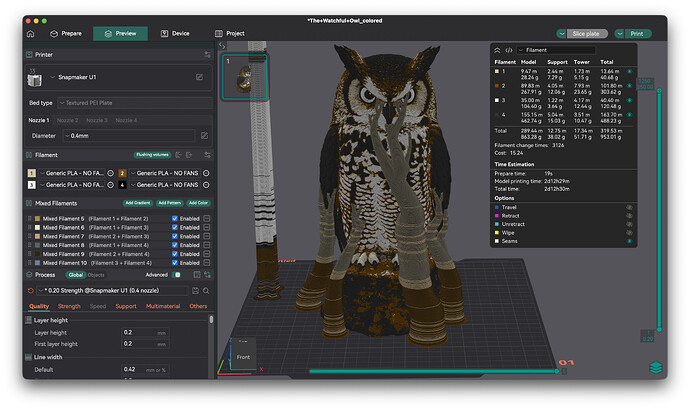Open filament settings options icon

pyautogui.click(x=207, y=155)
